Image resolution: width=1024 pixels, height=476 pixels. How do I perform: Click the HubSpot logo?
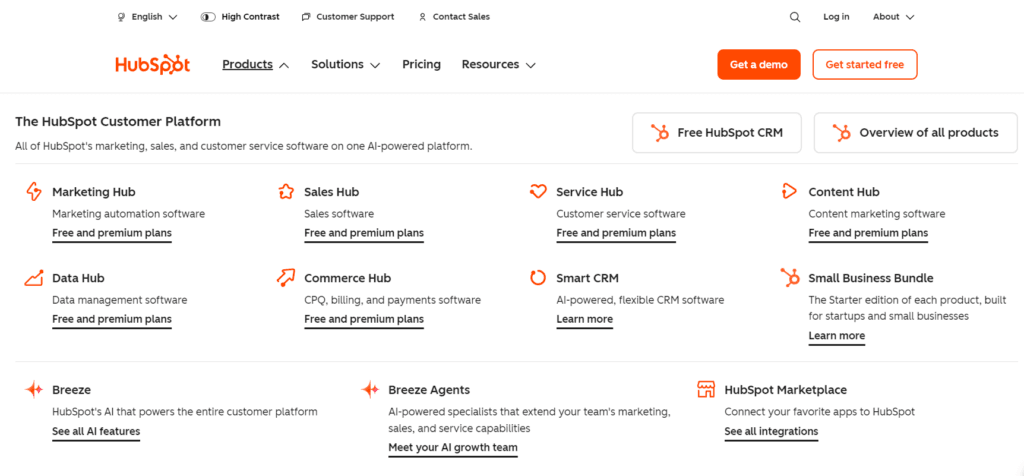(153, 65)
